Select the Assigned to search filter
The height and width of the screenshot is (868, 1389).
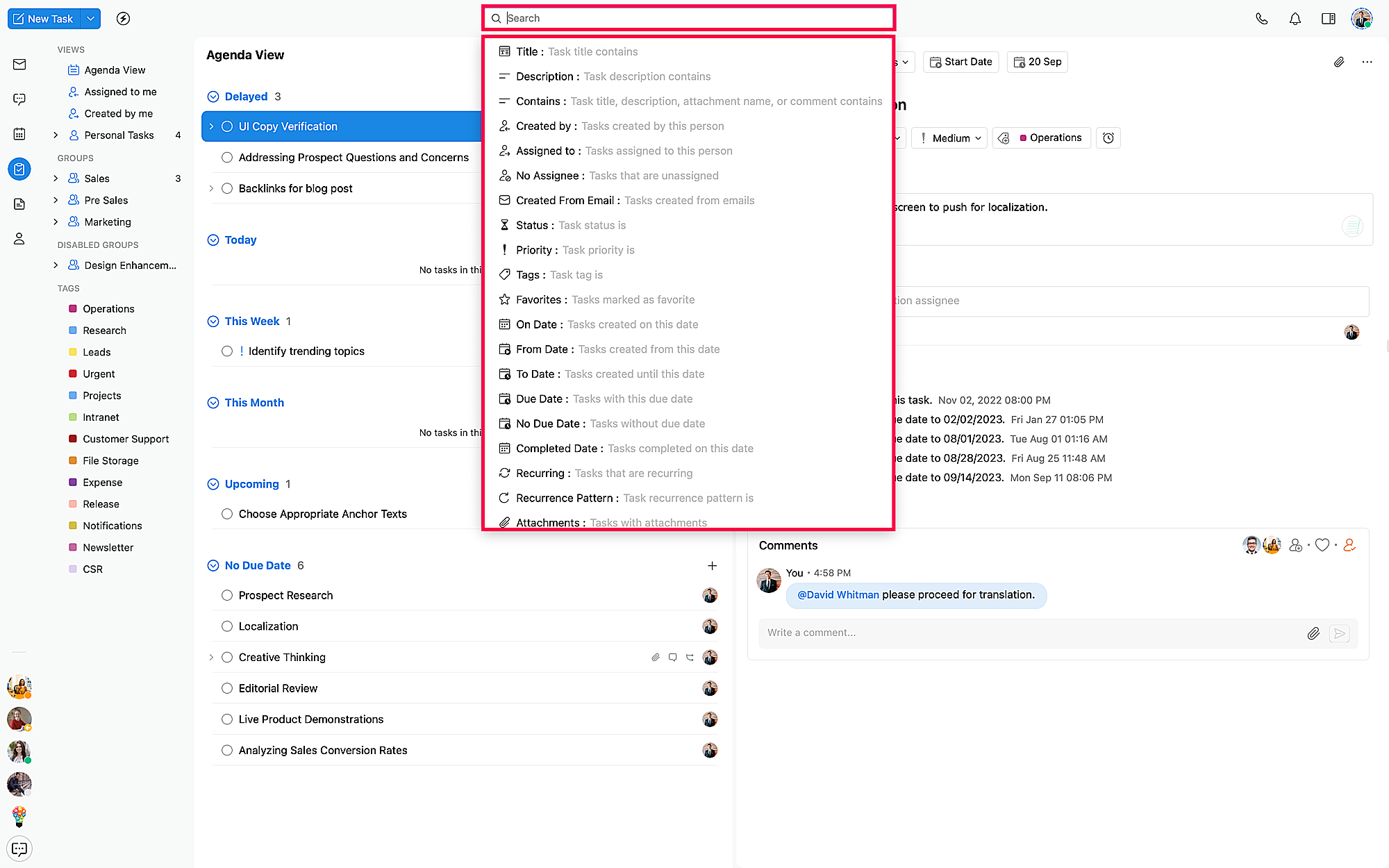546,151
